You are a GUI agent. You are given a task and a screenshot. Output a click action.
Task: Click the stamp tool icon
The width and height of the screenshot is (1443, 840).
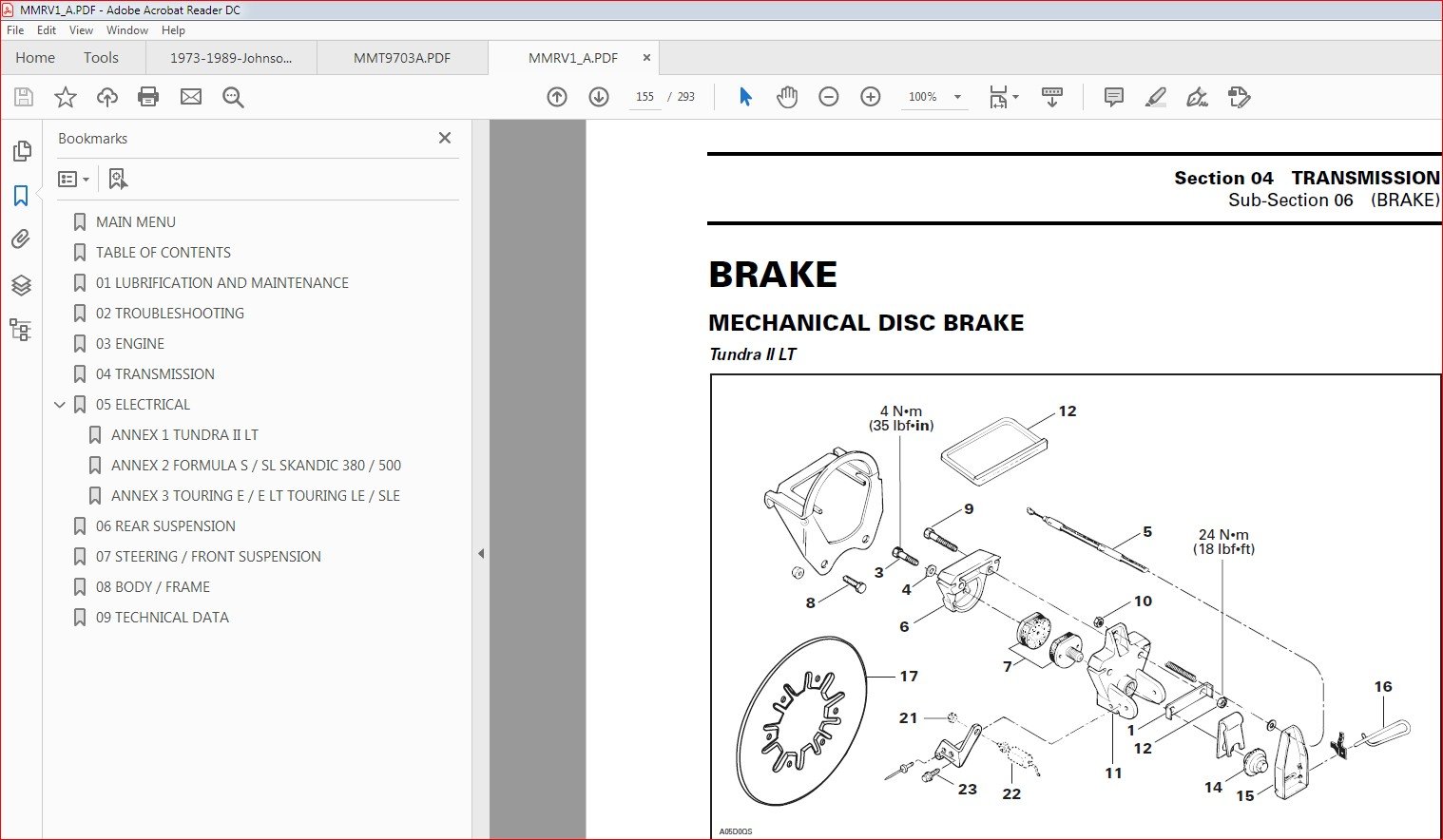tap(1240, 97)
